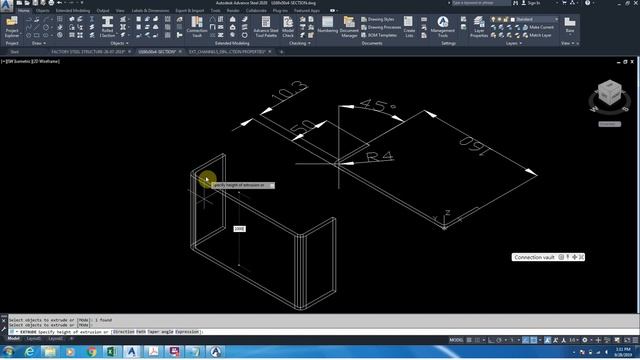The width and height of the screenshot is (640, 360).
Task: Click the Windows Start button
Action: 9,352
